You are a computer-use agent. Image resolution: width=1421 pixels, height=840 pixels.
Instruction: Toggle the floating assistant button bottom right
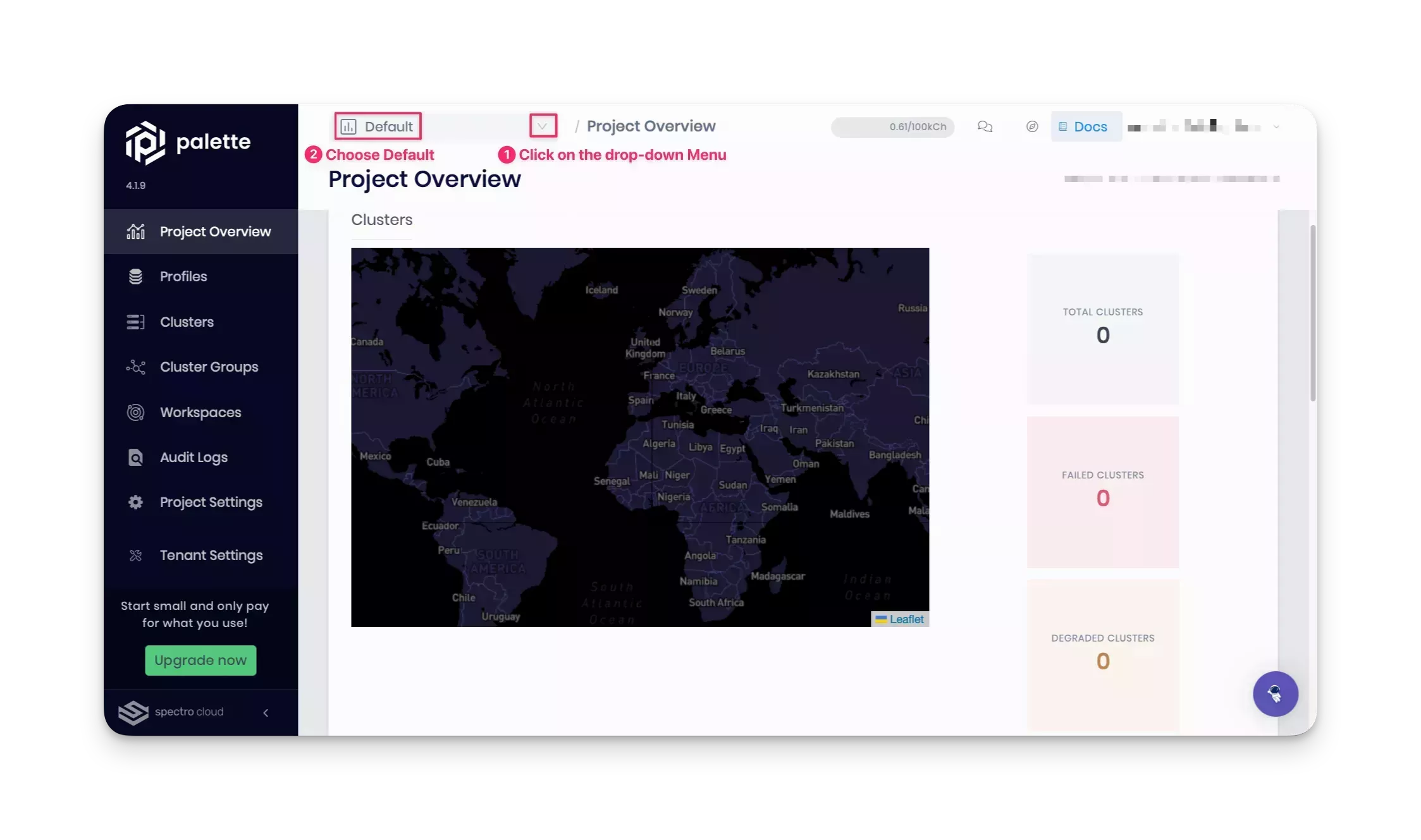click(1276, 693)
